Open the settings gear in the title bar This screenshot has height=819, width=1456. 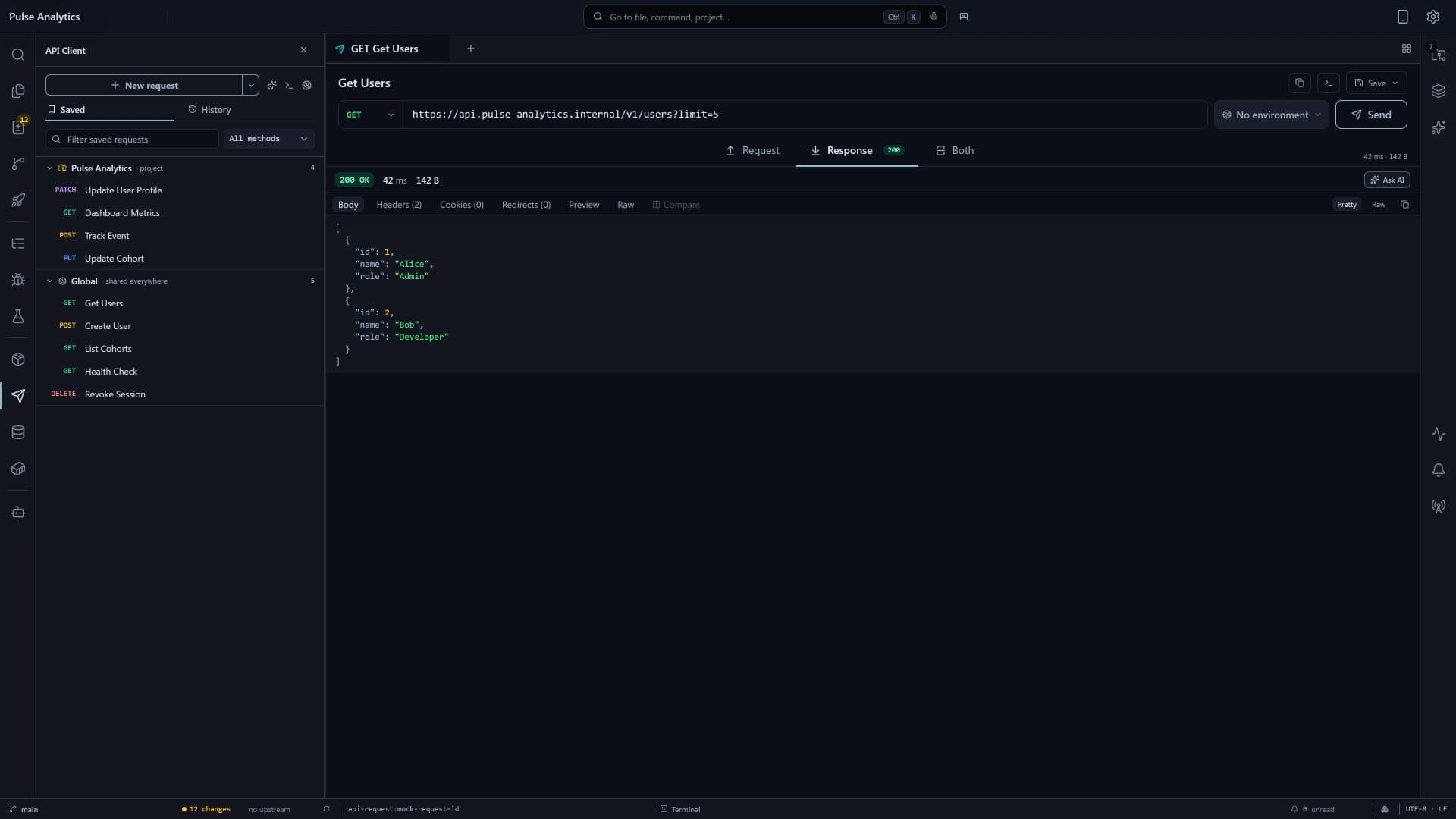pyautogui.click(x=1433, y=17)
